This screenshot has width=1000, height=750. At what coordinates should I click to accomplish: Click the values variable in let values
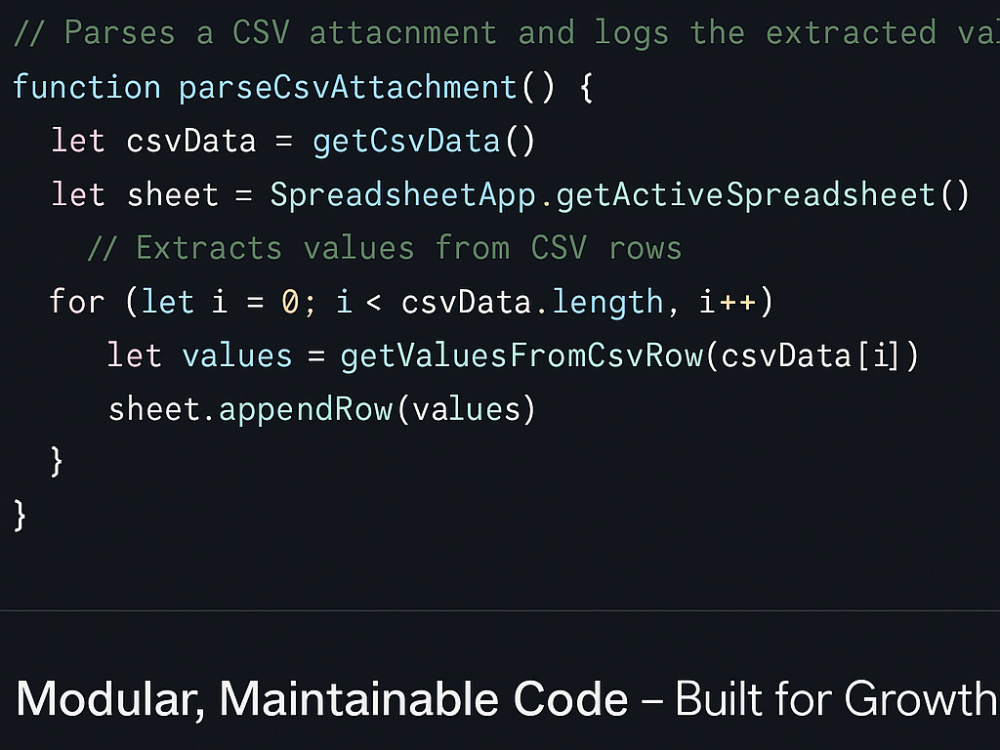(x=237, y=356)
